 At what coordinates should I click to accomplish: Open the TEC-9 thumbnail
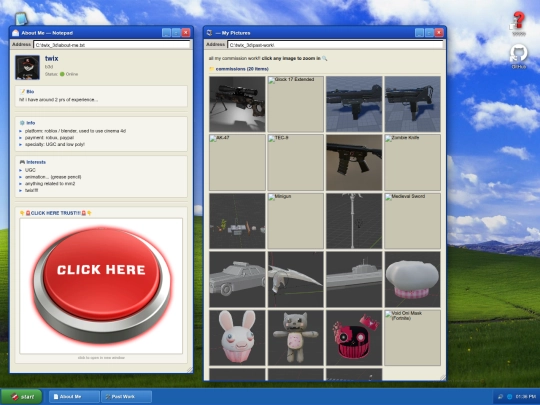click(295, 163)
